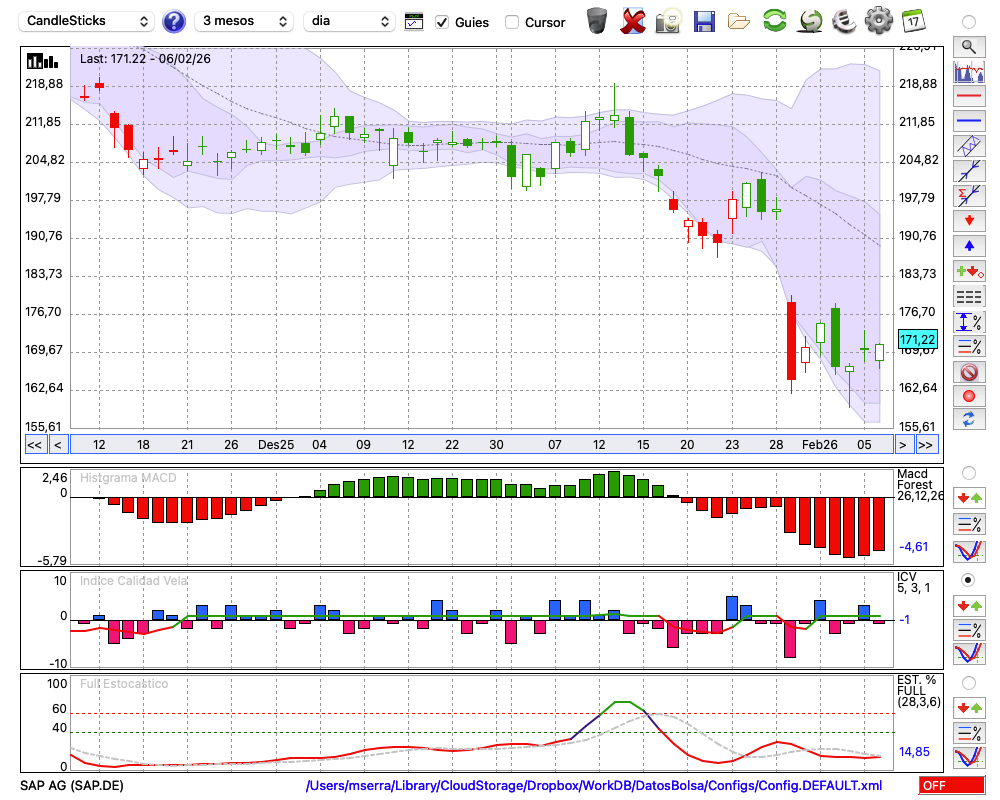
Task: Click 'Last: 171.22 - 06/02/26' text
Action: click(145, 59)
